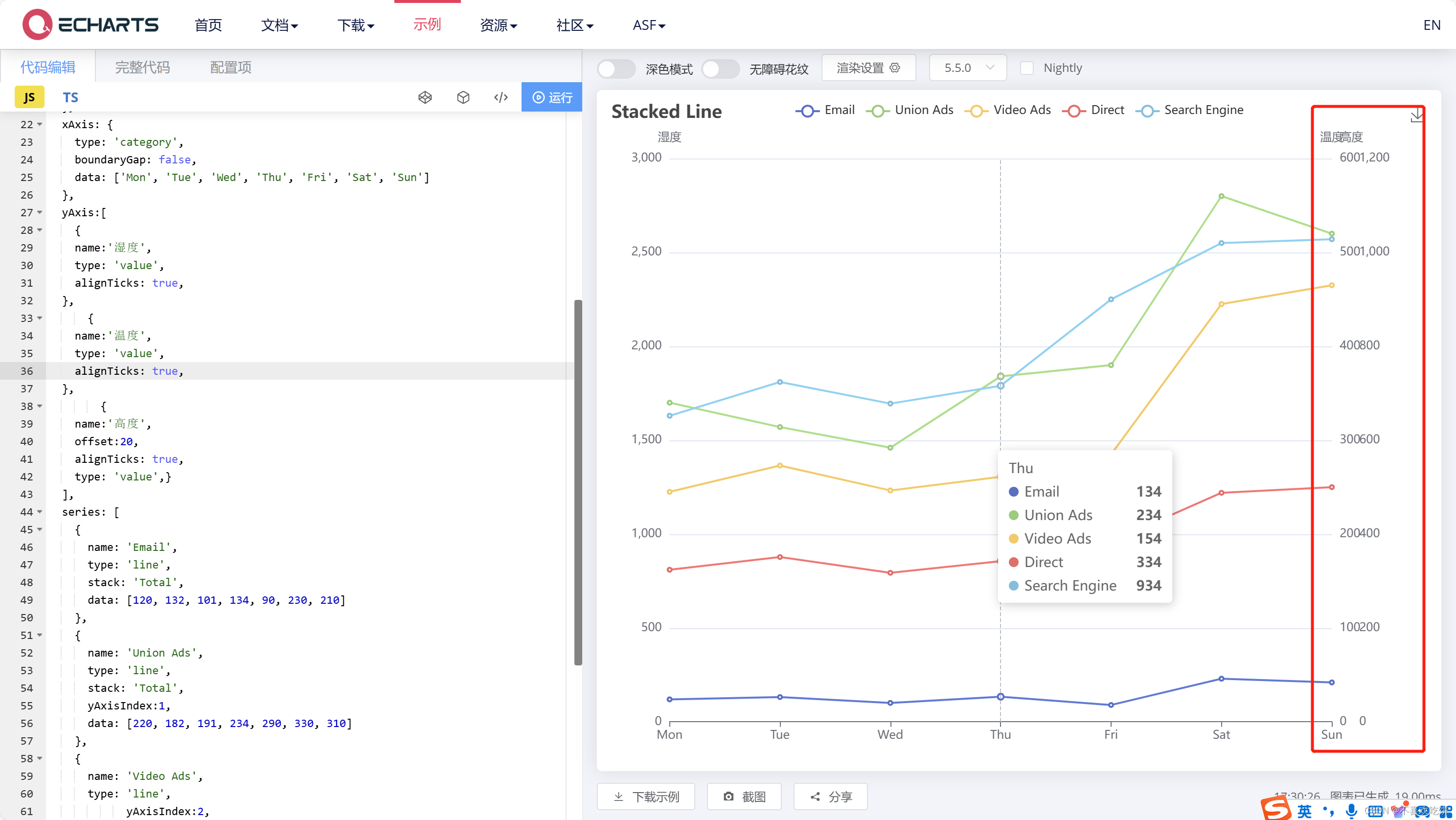
Task: Click the chart download icon at top right
Action: click(1416, 116)
